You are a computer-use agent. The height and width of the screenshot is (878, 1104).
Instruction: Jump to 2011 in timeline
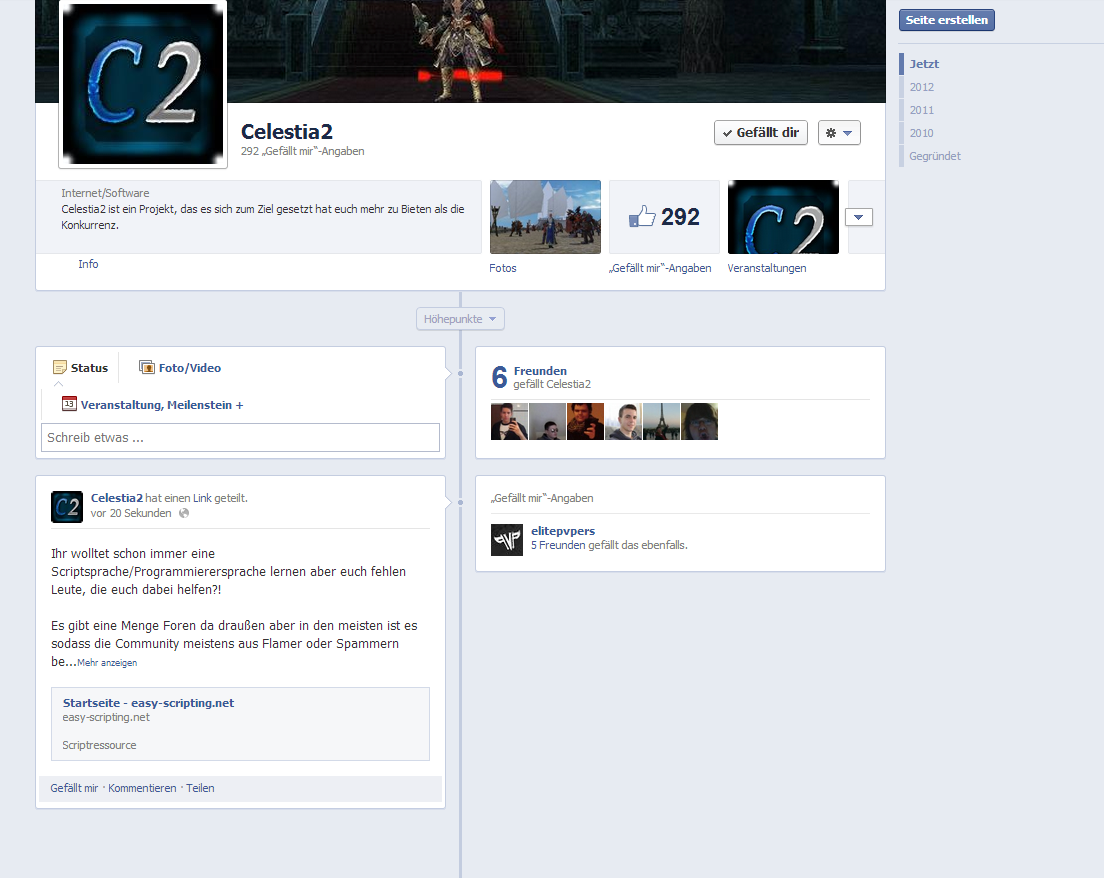(922, 111)
